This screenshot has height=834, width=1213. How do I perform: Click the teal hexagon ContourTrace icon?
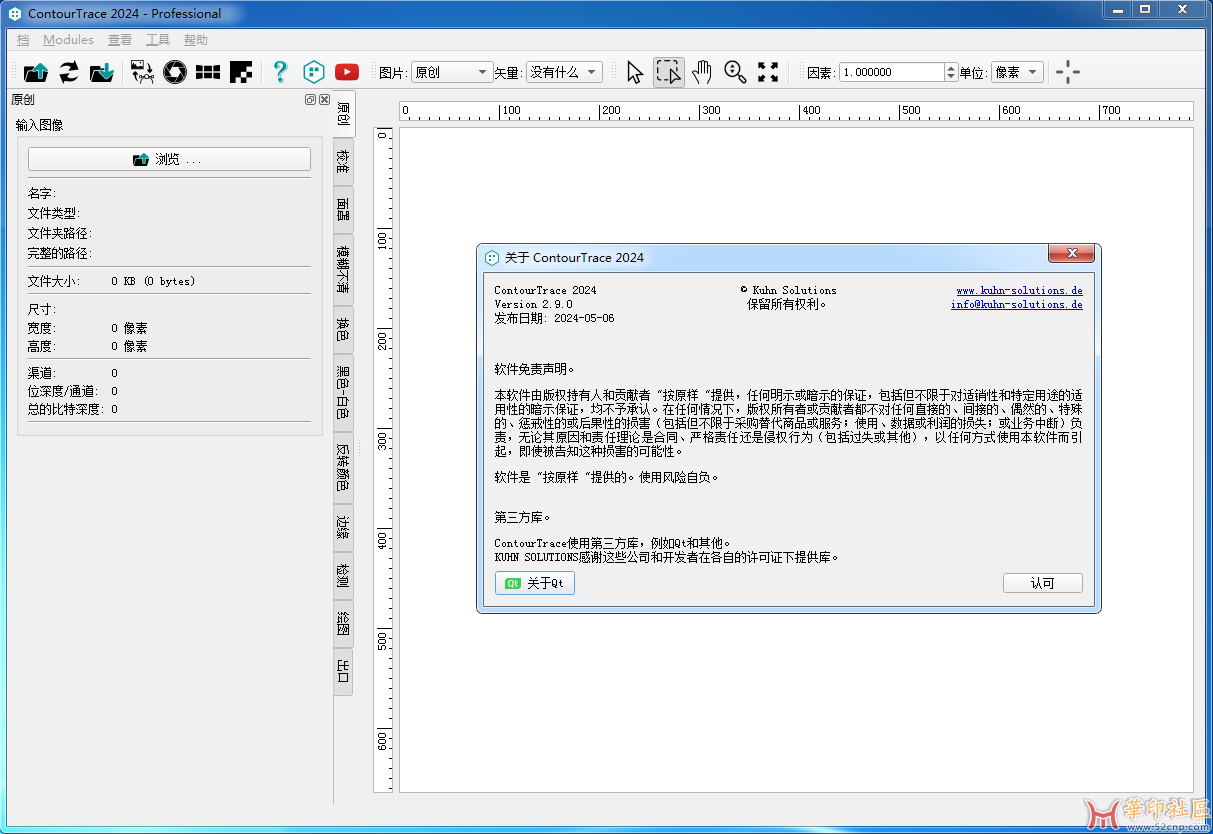tap(314, 72)
